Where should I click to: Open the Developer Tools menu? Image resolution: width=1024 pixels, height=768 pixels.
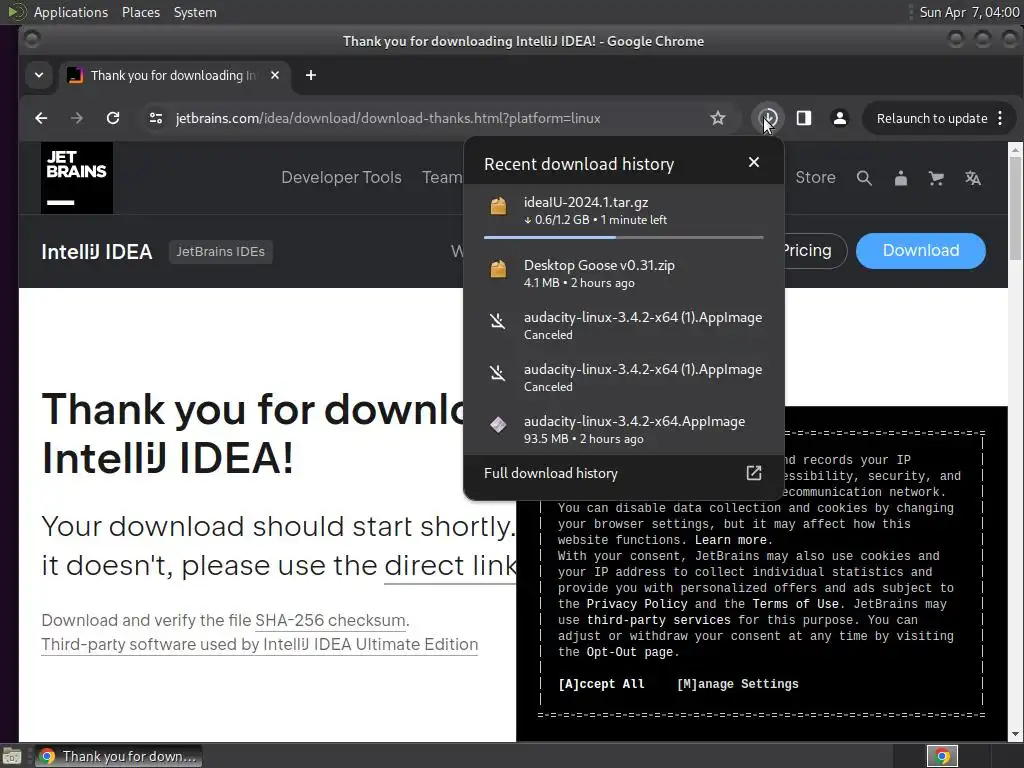341,177
